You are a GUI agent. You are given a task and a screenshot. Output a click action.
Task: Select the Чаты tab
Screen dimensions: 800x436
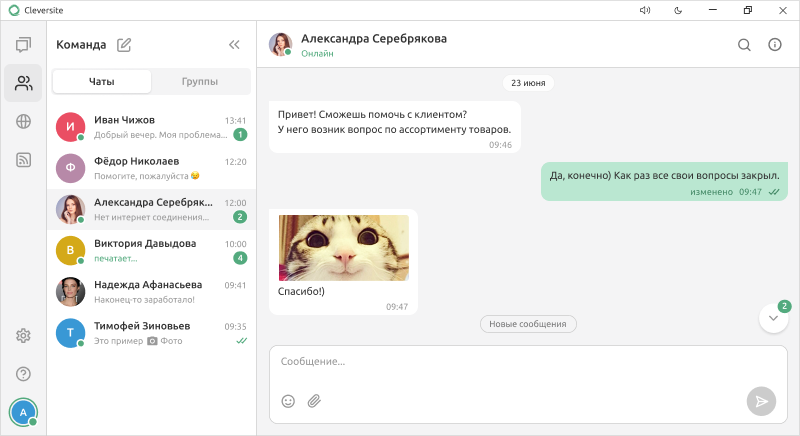pyautogui.click(x=102, y=81)
